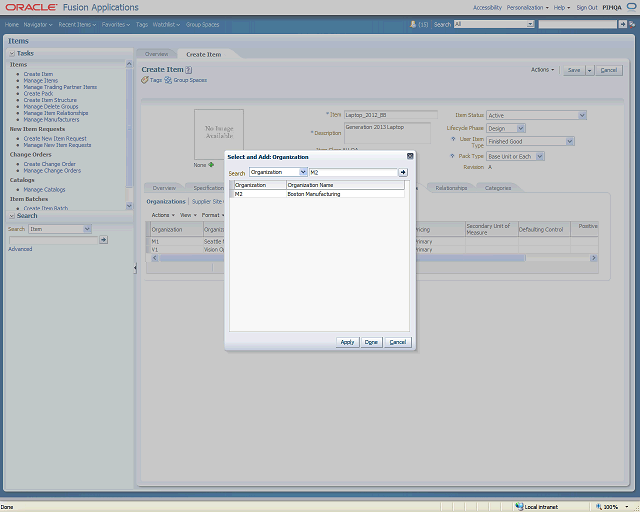Select the Create Item tab
Viewport: 640px width, 512px height.
pyautogui.click(x=204, y=54)
